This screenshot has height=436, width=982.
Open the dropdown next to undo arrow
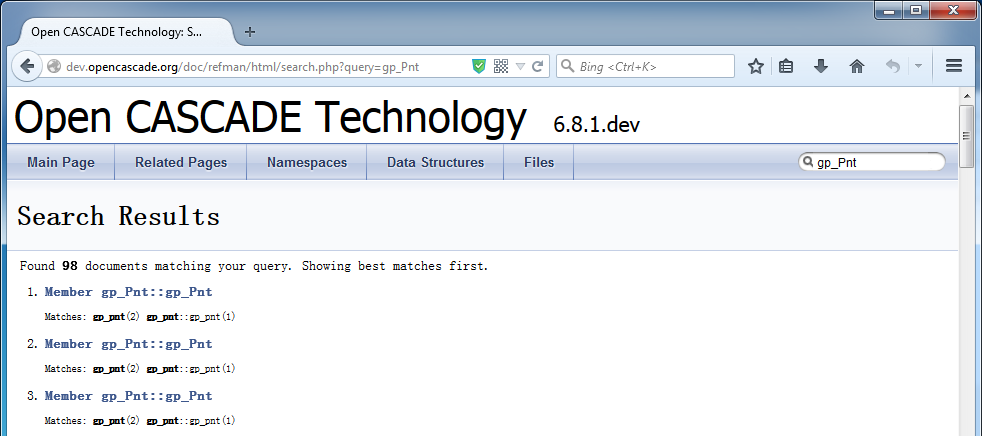tap(918, 66)
